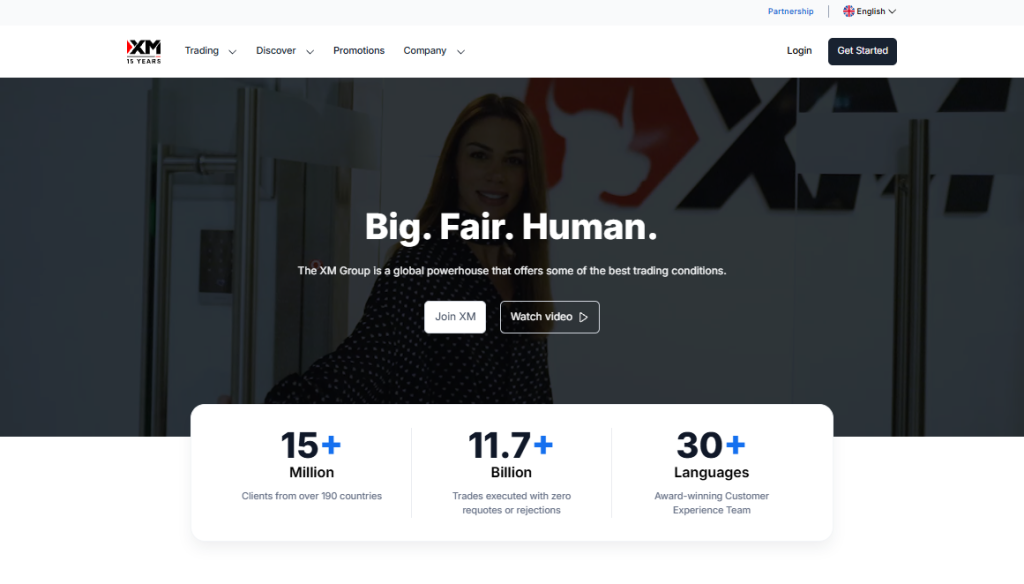The height and width of the screenshot is (584, 1024).
Task: Open the Discover menu
Action: pos(275,51)
